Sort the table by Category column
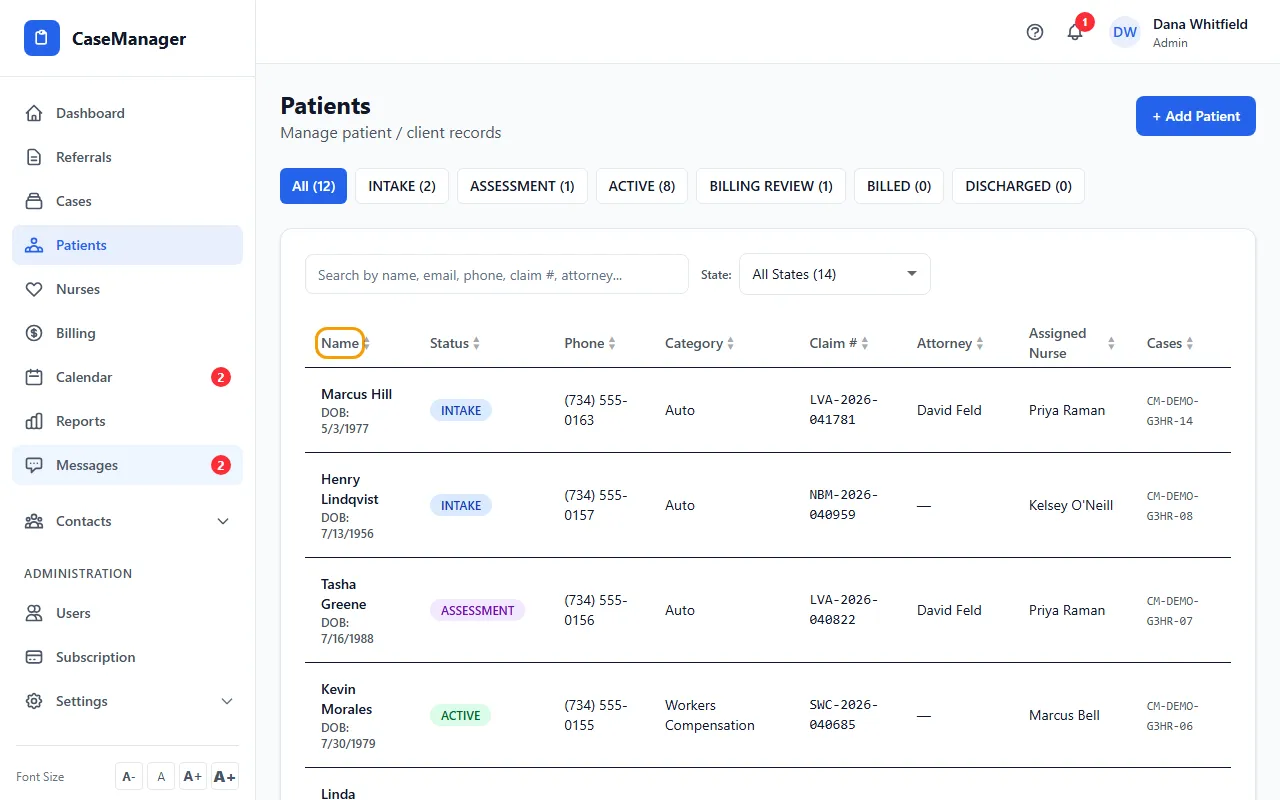Screen dimensions: 1280x800 [x=700, y=343]
